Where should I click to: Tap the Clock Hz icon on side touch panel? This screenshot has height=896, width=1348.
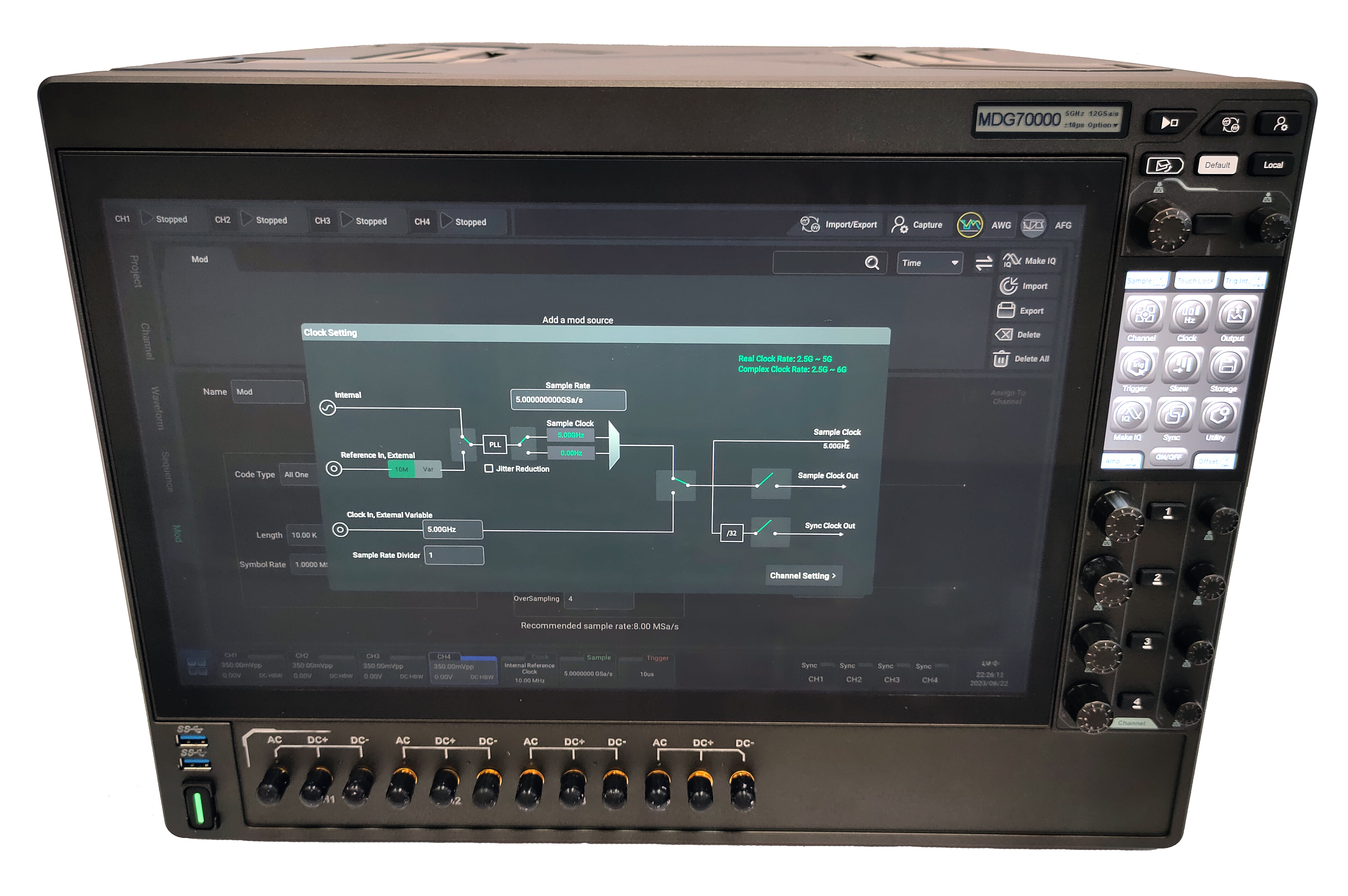(x=1190, y=314)
